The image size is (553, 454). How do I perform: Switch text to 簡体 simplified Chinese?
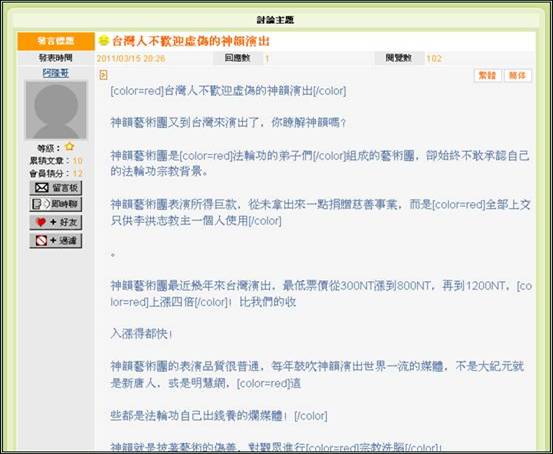(517, 75)
